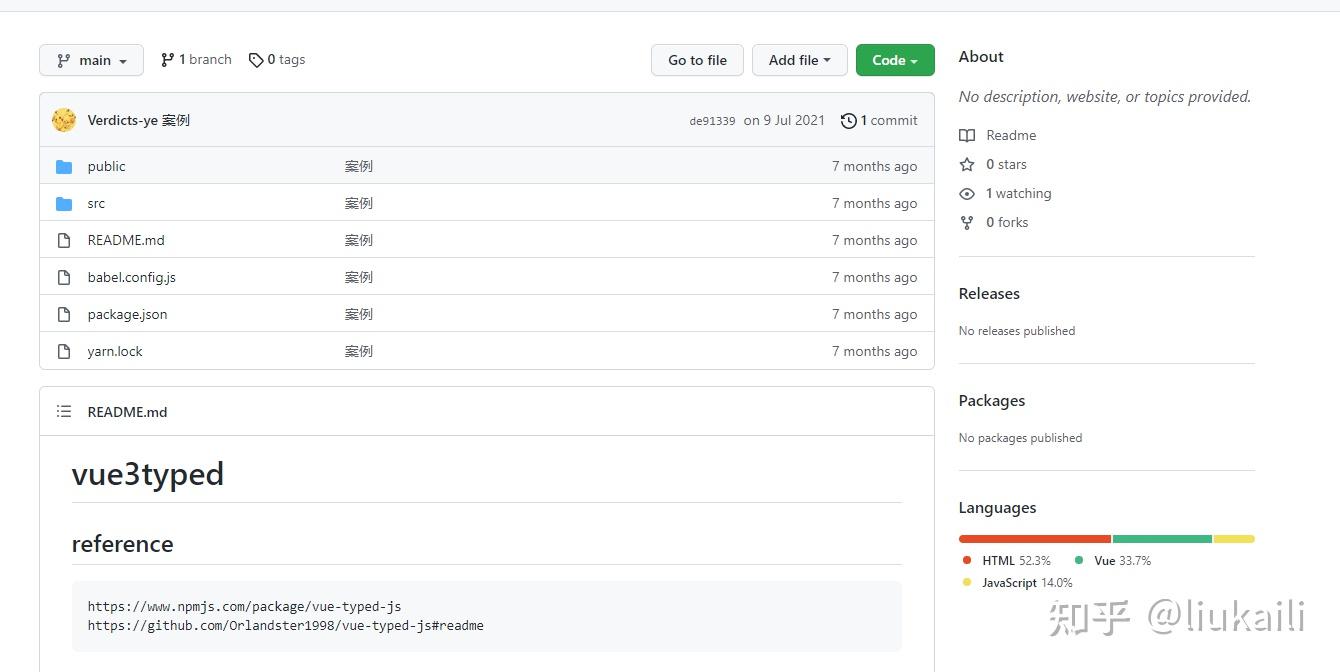This screenshot has height=672, width=1340.
Task: Open the 0 tags link
Action: (x=277, y=60)
